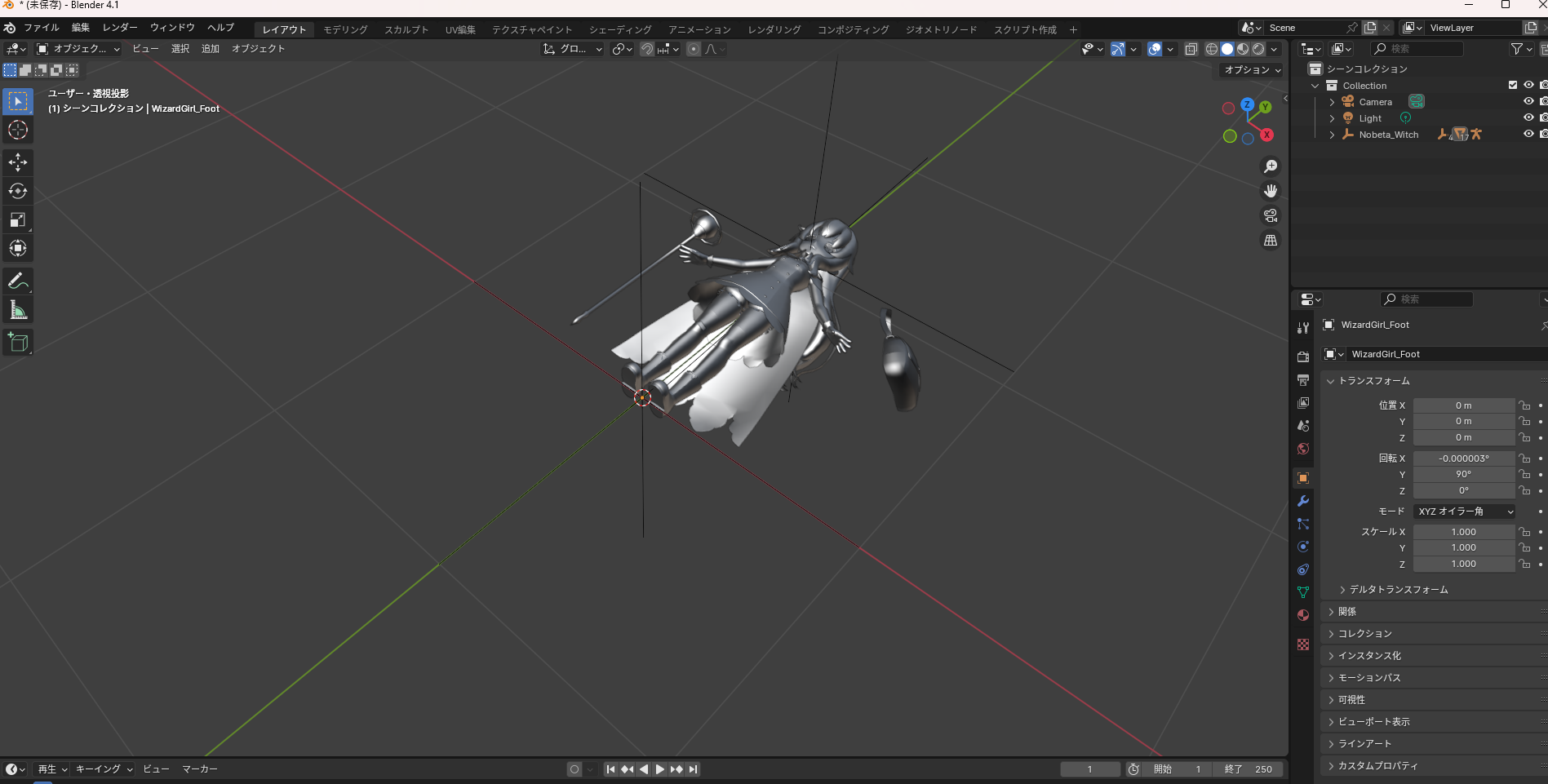Switch to スカルプト workspace tab

[406, 29]
